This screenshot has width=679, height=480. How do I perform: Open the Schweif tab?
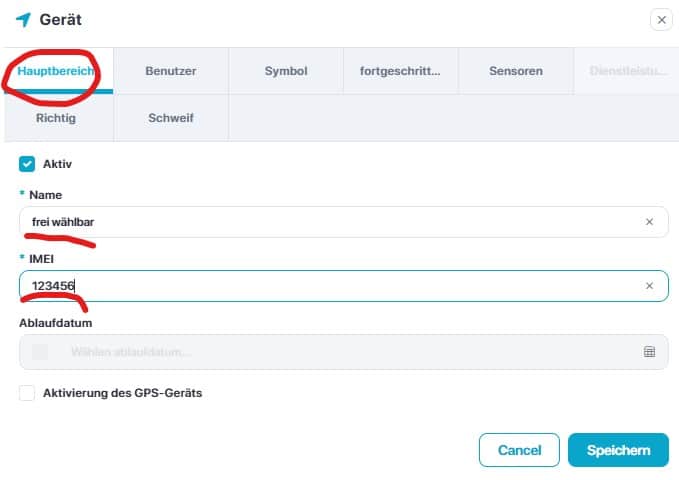tap(171, 118)
